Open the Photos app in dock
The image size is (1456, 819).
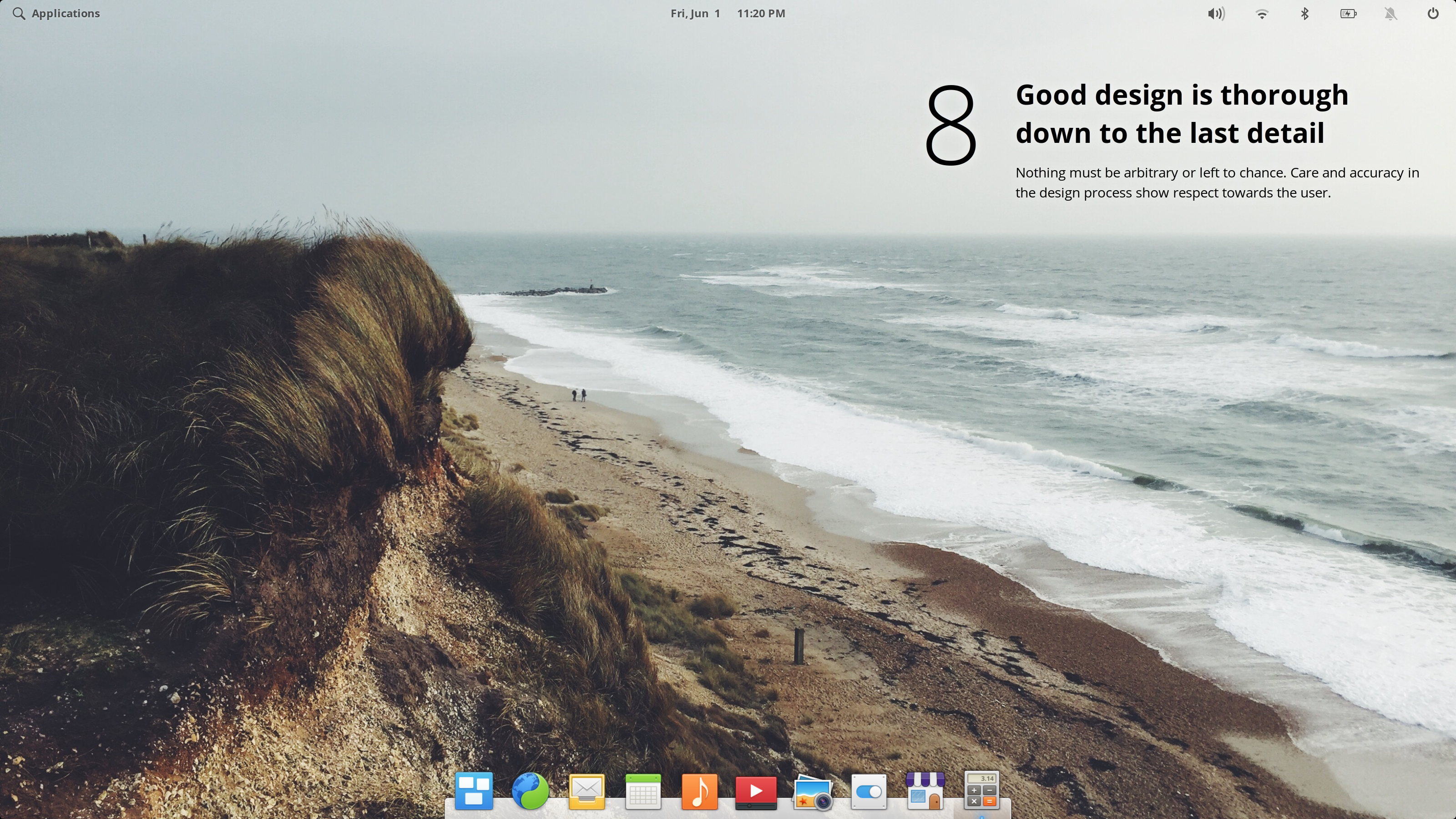point(813,791)
